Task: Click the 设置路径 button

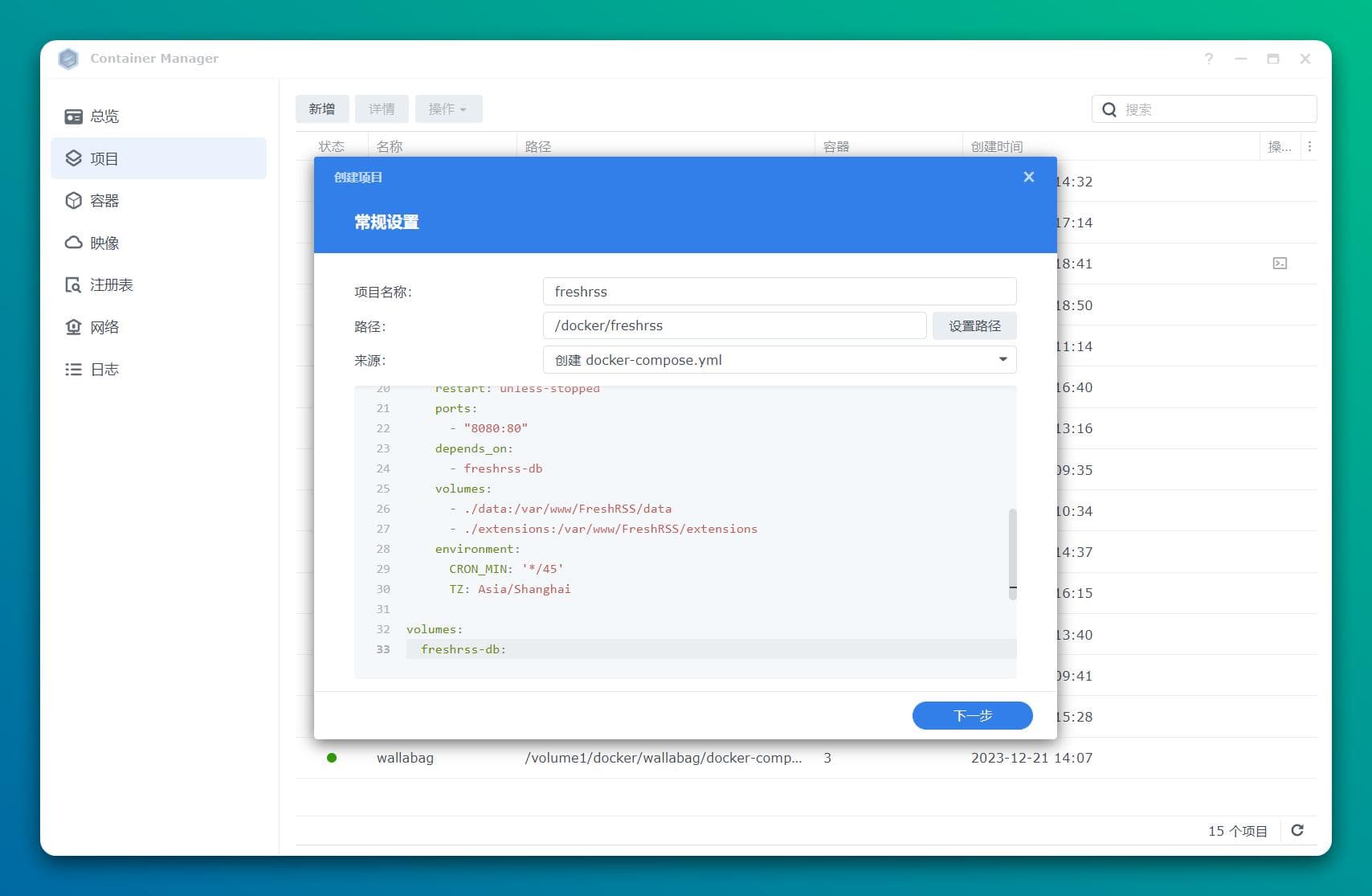Action: click(x=974, y=325)
